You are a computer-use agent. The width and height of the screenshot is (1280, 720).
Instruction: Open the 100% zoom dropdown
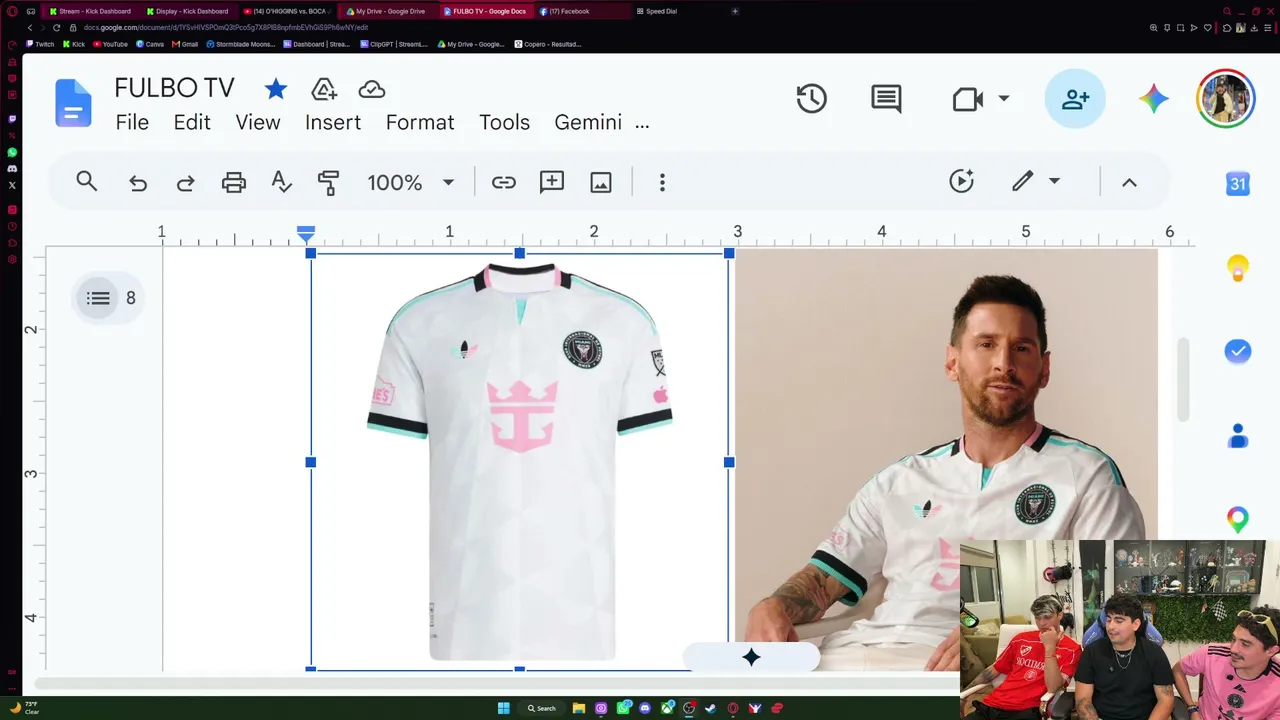410,182
